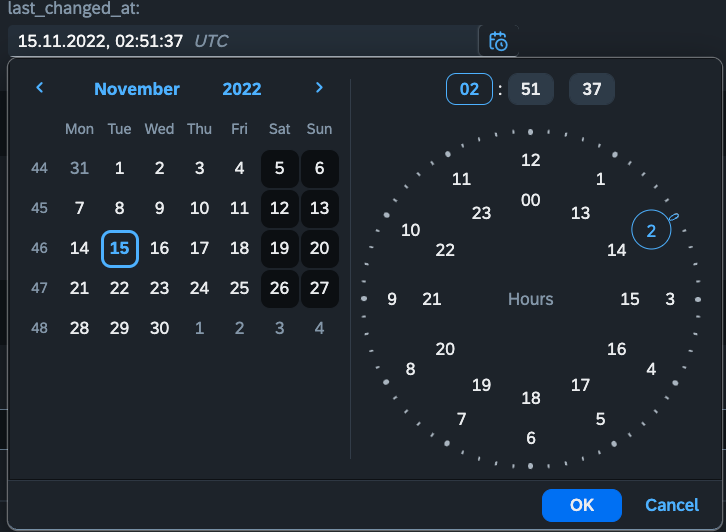Select the hours field 02
Screen dimensions: 726x532
469,89
